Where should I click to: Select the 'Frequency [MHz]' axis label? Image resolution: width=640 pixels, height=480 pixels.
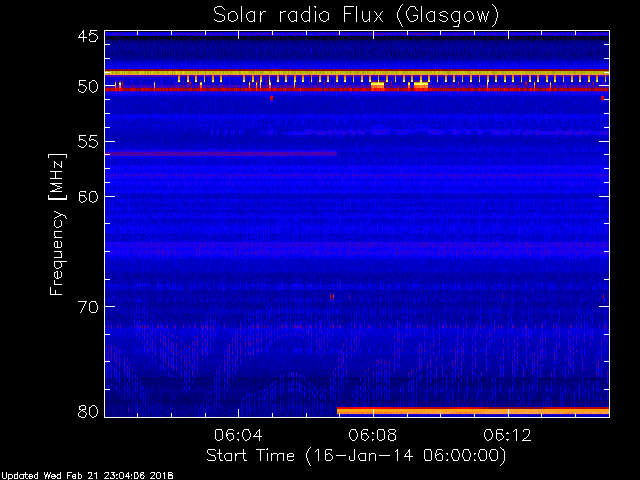point(57,224)
